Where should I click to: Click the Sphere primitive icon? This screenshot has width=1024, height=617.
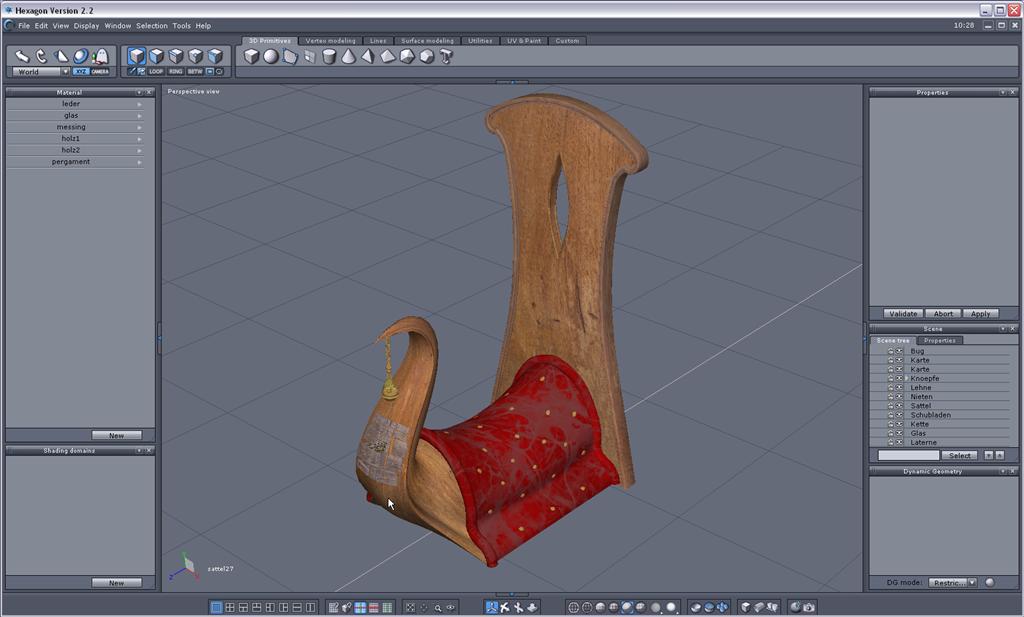[x=271, y=56]
